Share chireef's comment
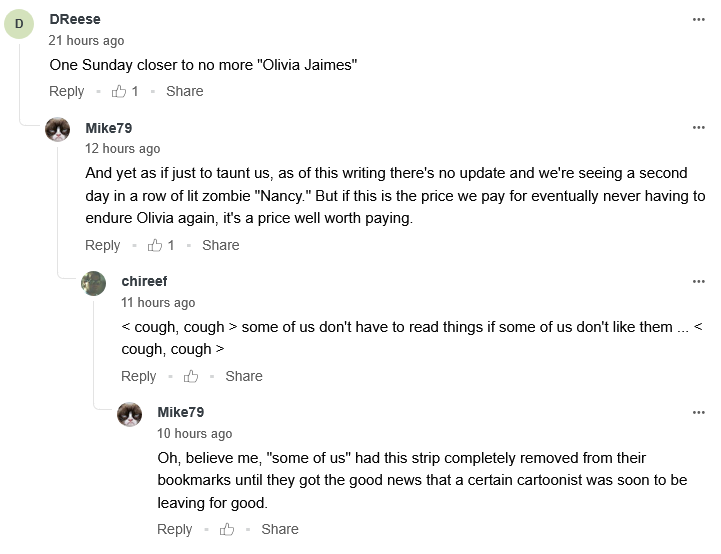 [x=244, y=376]
